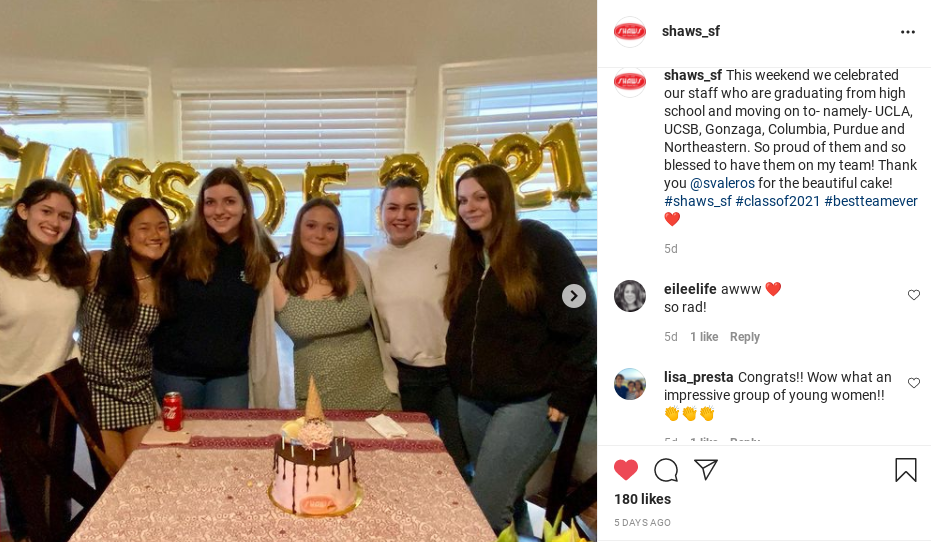Share the post via the paper plane icon
Viewport: 931px width, 542px height.
(x=706, y=470)
